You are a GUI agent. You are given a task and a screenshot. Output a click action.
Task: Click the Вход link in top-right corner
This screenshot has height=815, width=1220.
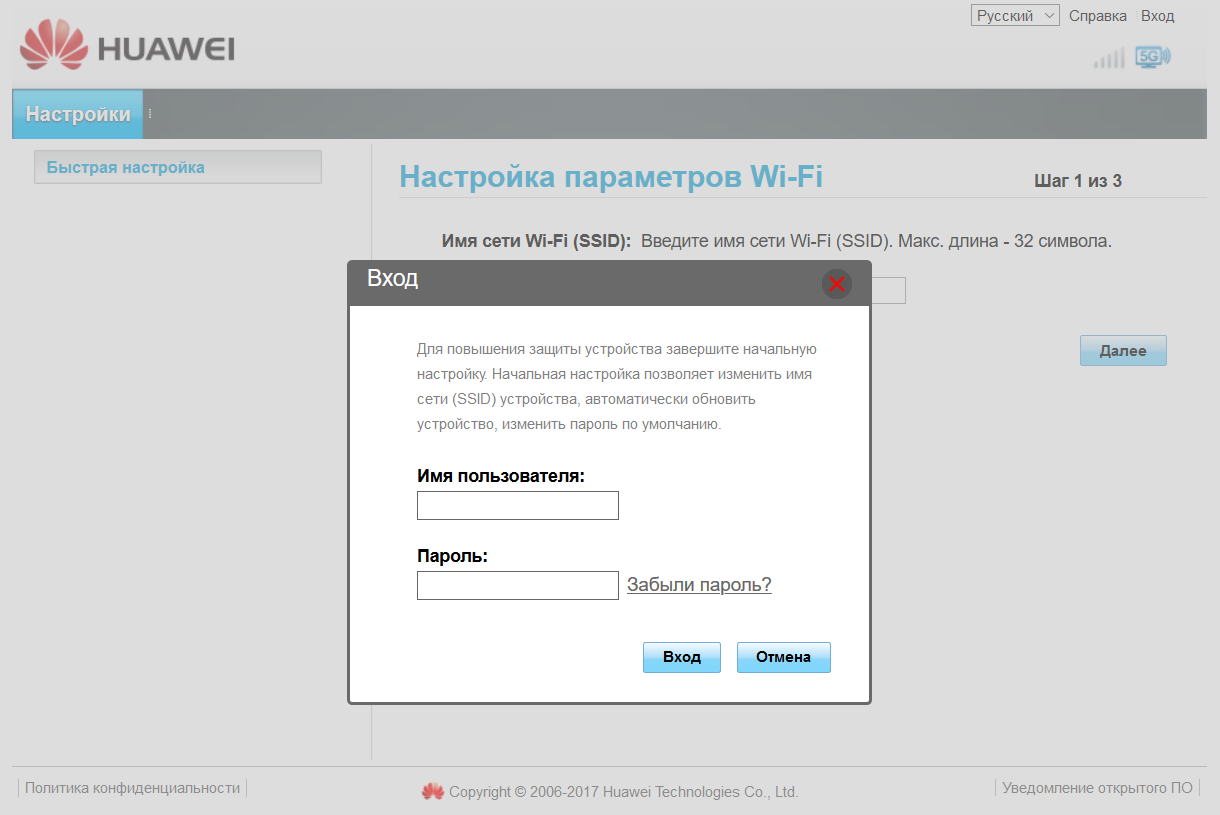tap(1157, 16)
